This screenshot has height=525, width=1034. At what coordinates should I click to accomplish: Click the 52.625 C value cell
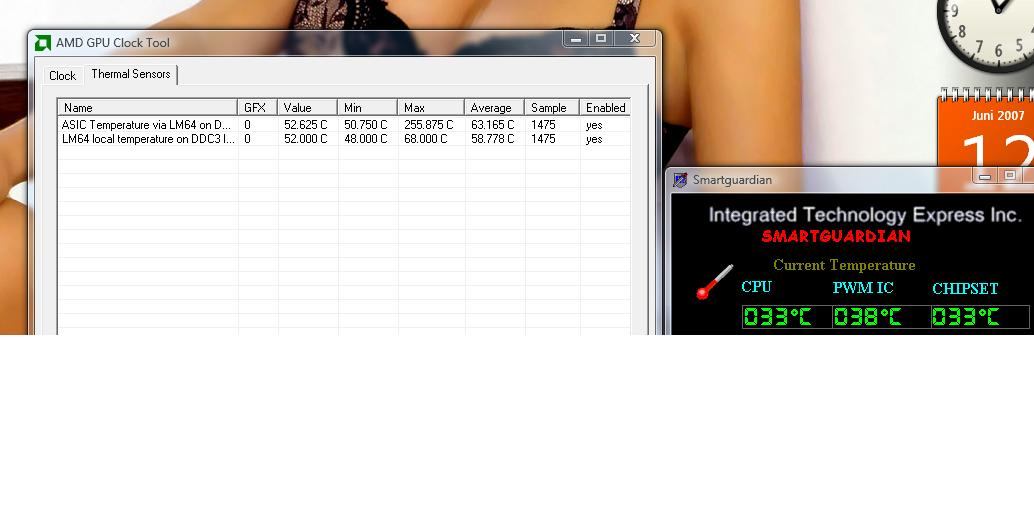(305, 125)
